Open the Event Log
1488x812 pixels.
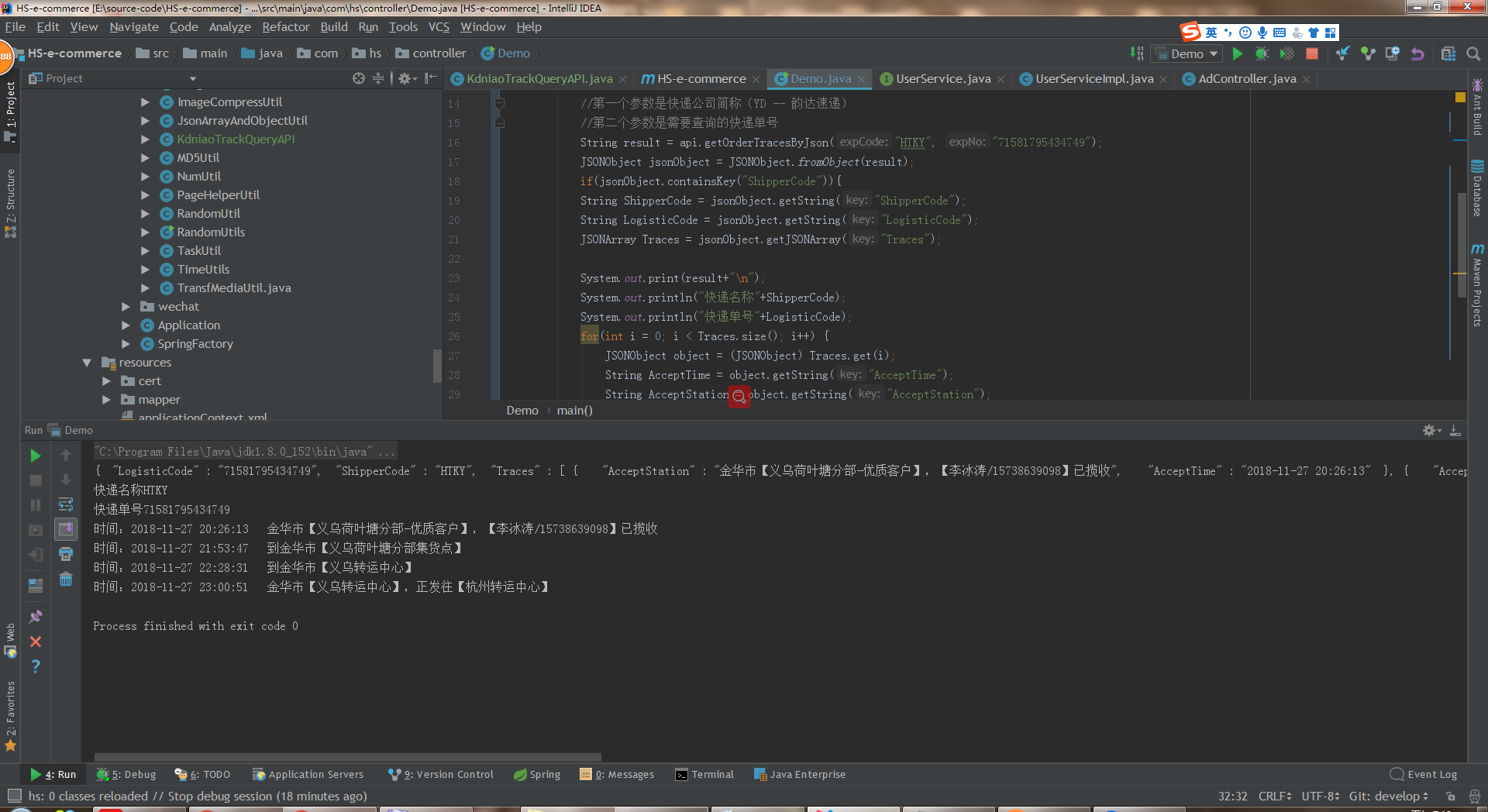tap(1431, 774)
